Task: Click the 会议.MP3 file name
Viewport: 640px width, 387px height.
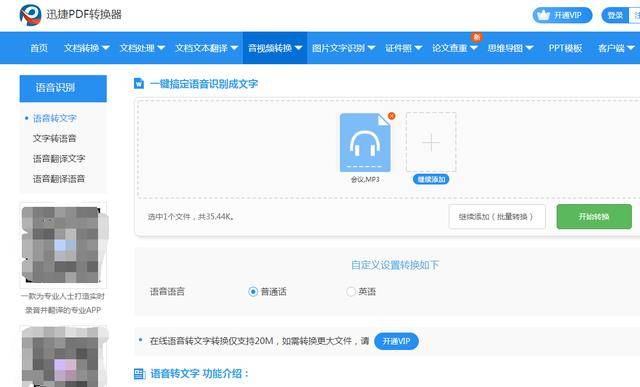Action: [x=365, y=179]
